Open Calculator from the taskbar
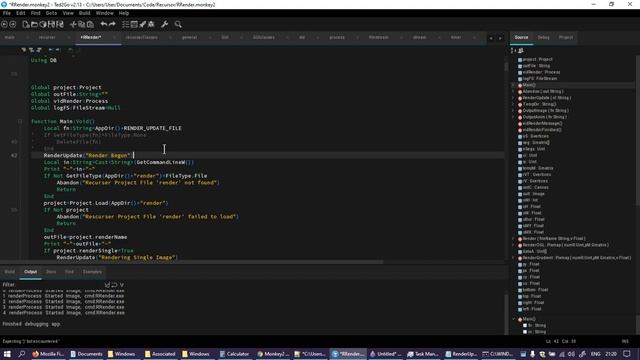The image size is (640, 360). (x=234, y=353)
